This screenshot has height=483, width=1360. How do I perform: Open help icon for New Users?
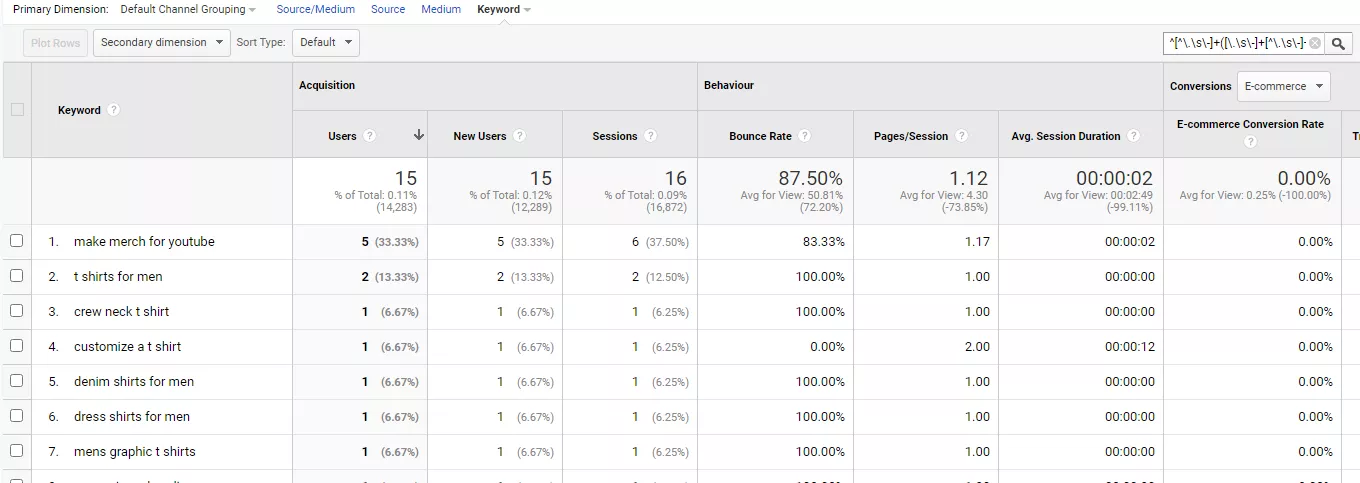519,136
